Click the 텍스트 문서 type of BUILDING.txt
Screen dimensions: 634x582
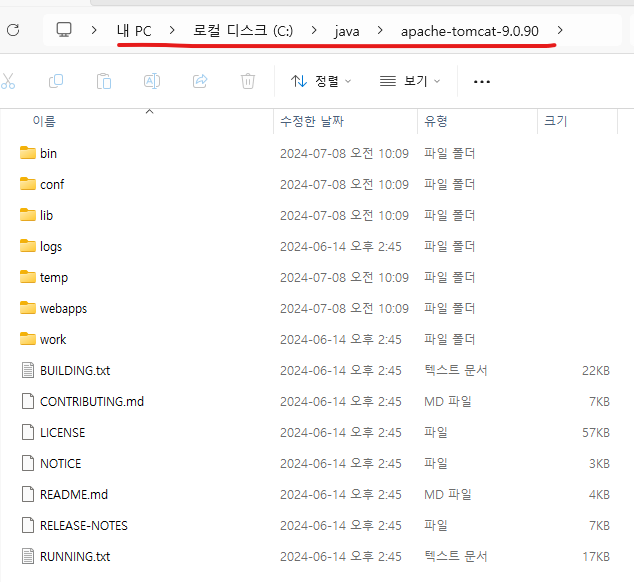click(x=455, y=370)
